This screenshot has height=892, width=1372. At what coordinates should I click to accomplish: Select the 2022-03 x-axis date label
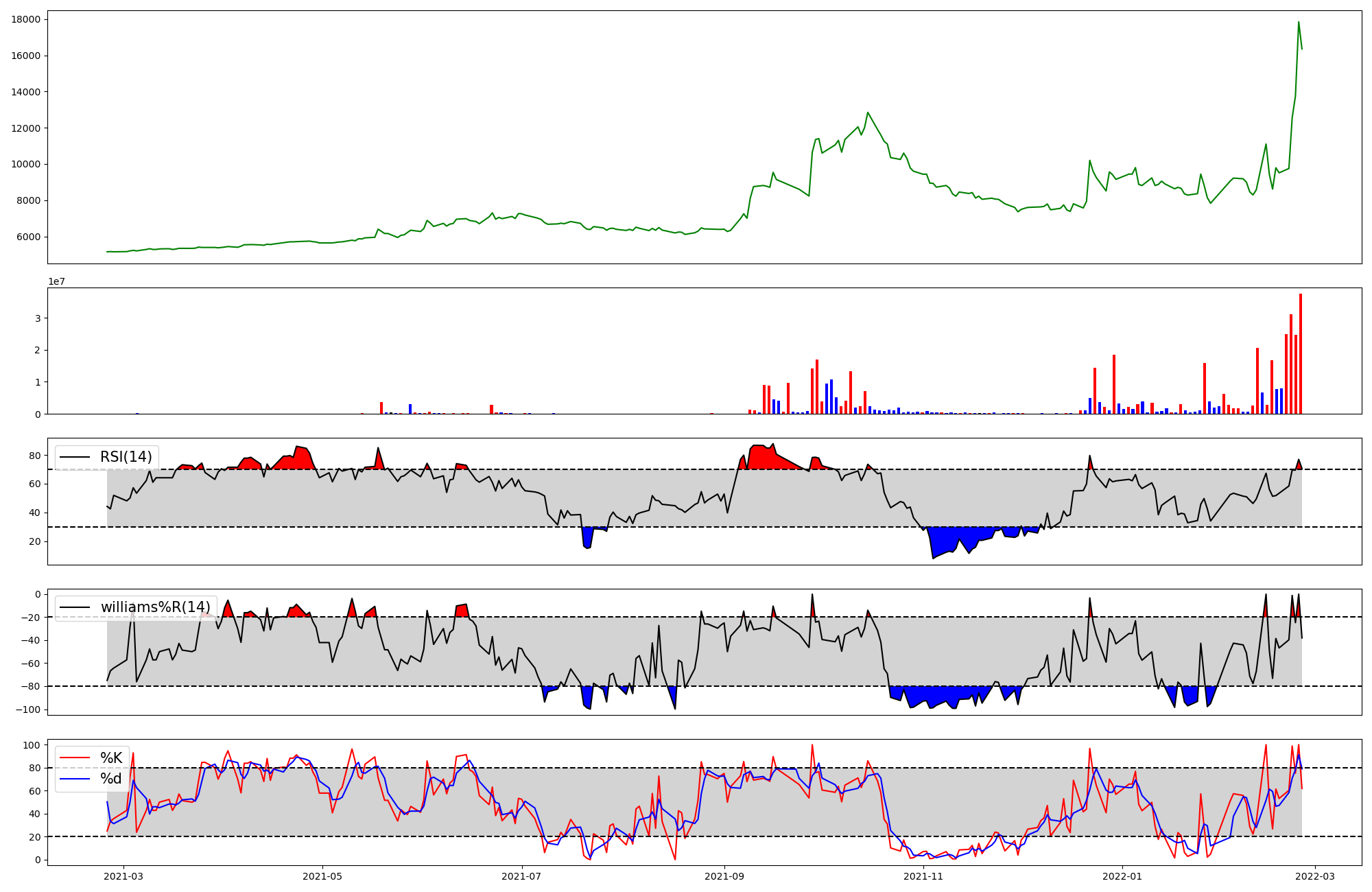(1315, 876)
